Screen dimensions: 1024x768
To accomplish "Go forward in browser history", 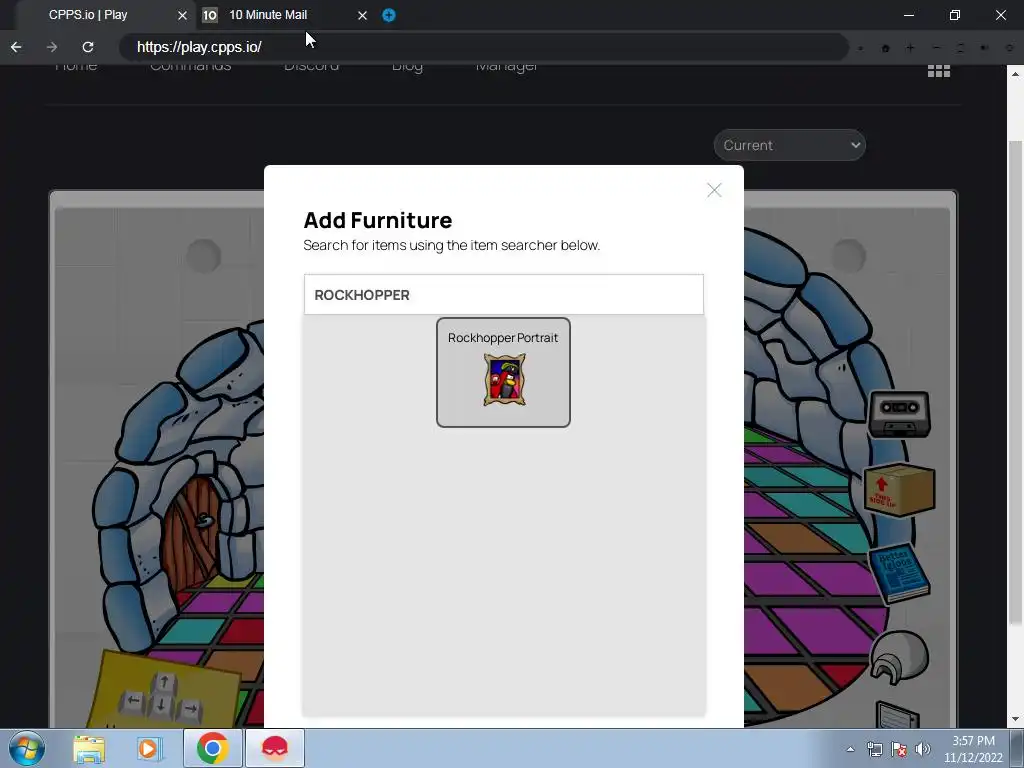I will pos(52,47).
